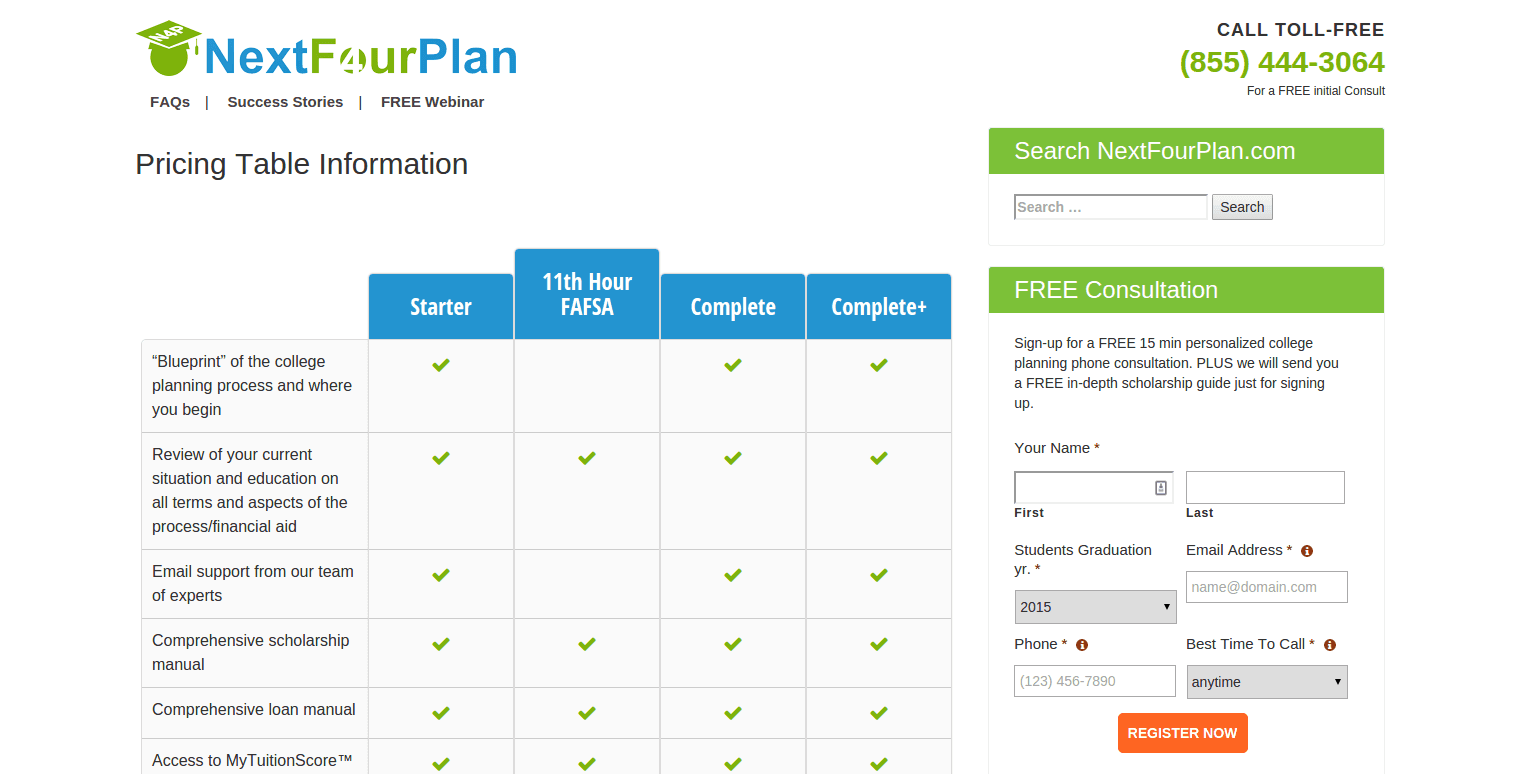Expand the Best Time To Call selector
Viewport: 1520px width, 774px height.
click(x=1266, y=682)
